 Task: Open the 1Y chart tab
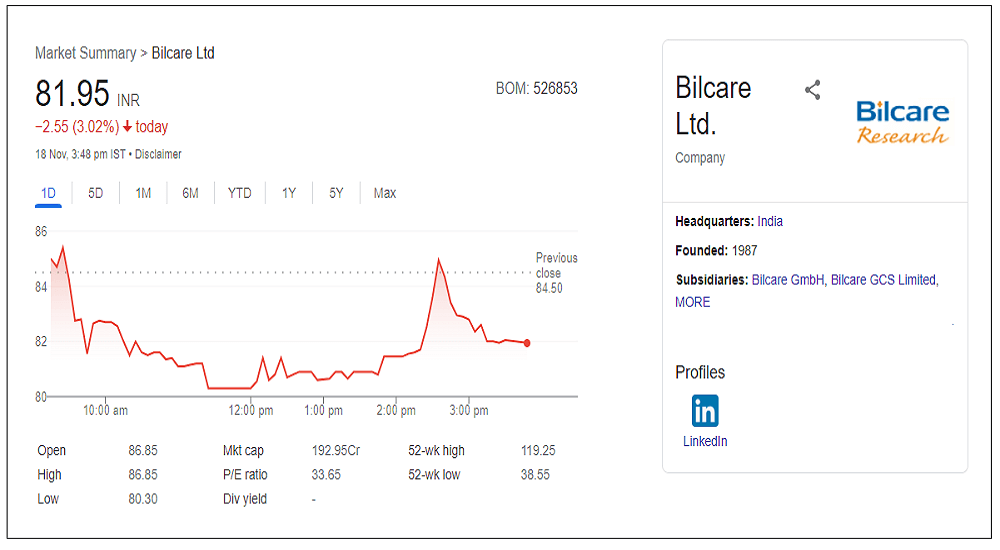289,193
